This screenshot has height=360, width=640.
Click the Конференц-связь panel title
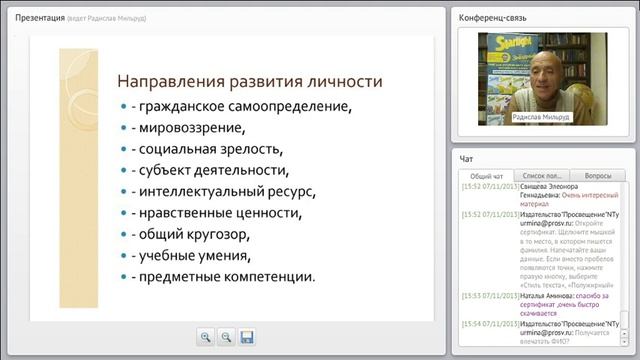493,18
